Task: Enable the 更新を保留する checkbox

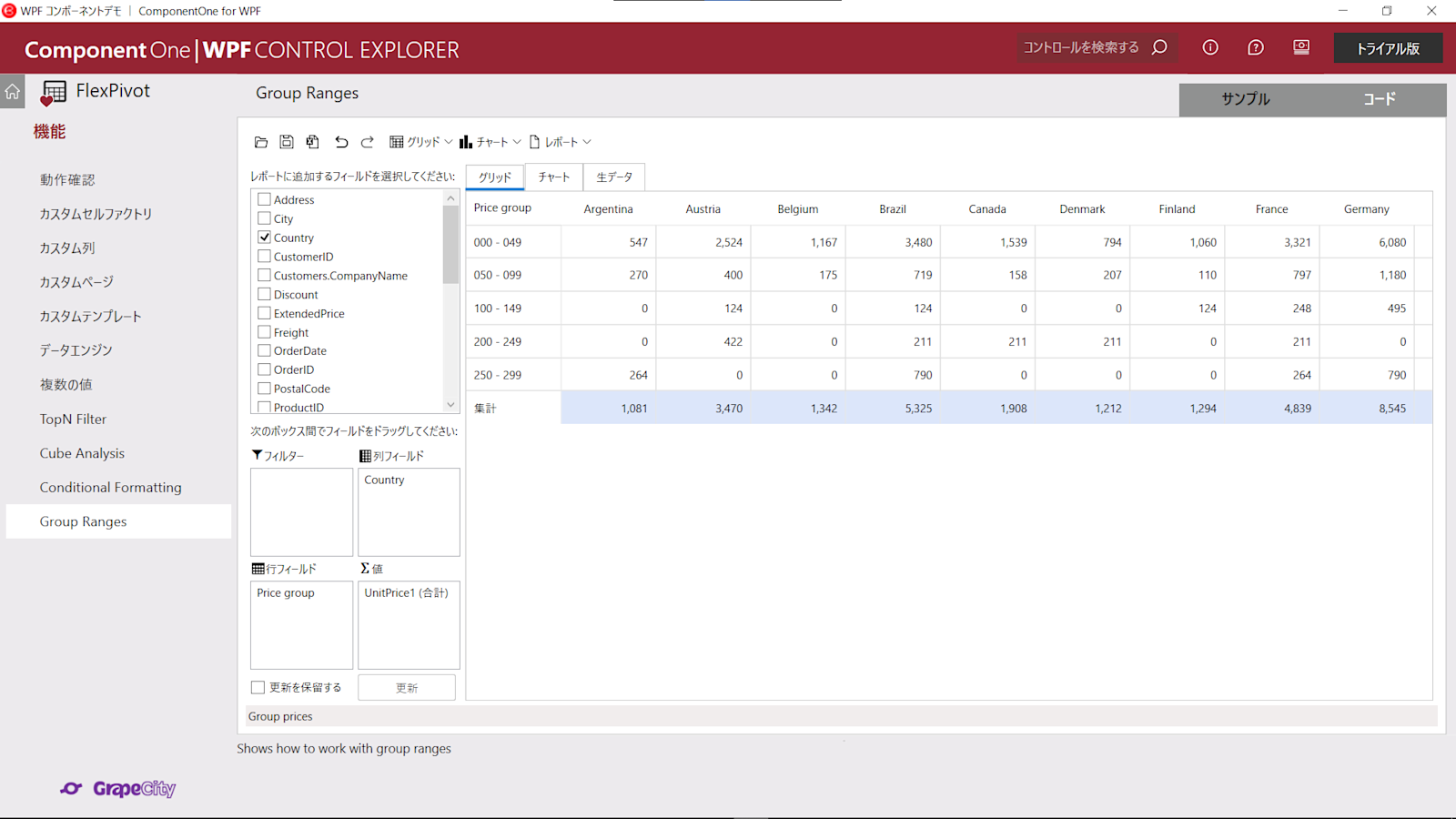Action: click(x=258, y=688)
